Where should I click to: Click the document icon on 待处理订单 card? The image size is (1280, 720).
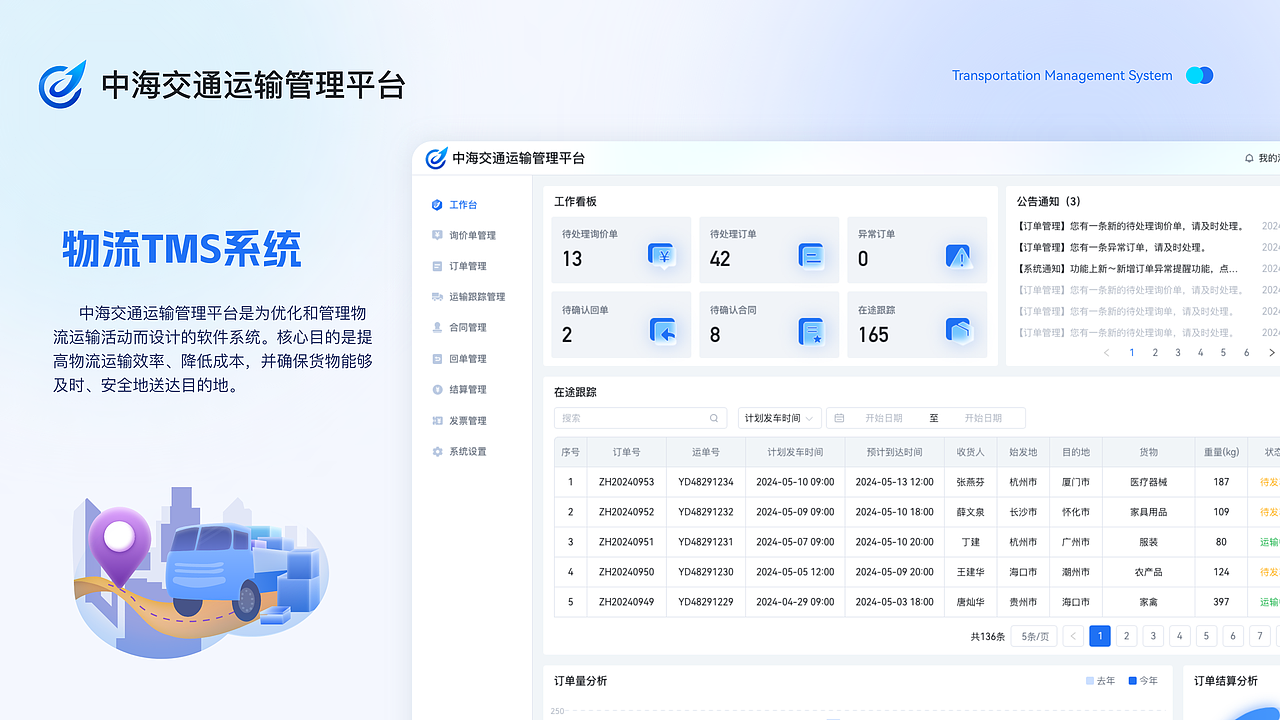click(811, 256)
